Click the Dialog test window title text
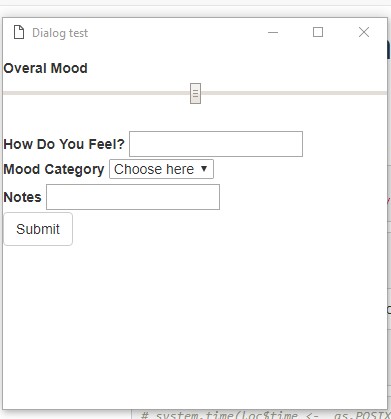This screenshot has width=391, height=419. [x=60, y=33]
